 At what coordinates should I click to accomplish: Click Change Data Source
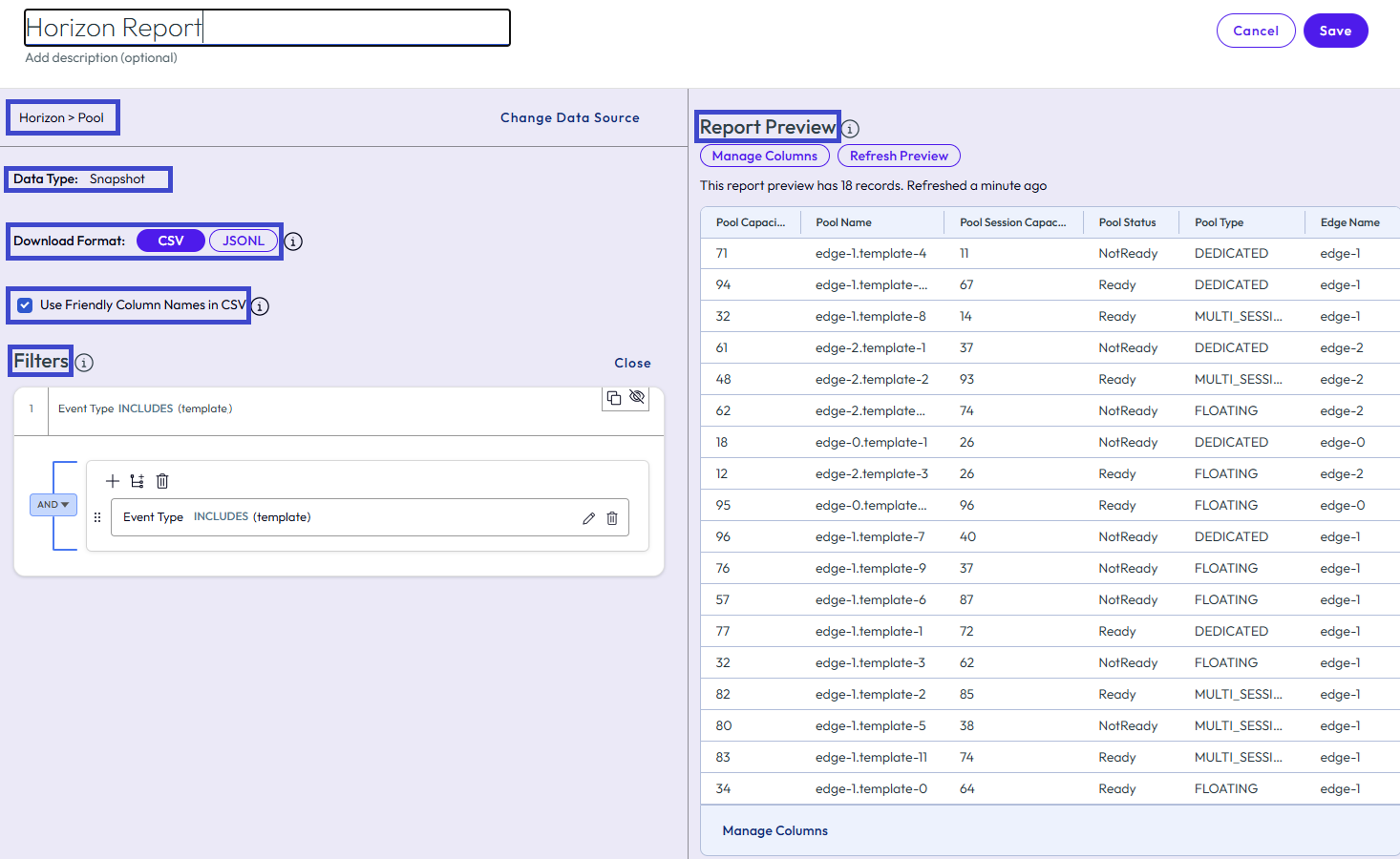pyautogui.click(x=570, y=117)
